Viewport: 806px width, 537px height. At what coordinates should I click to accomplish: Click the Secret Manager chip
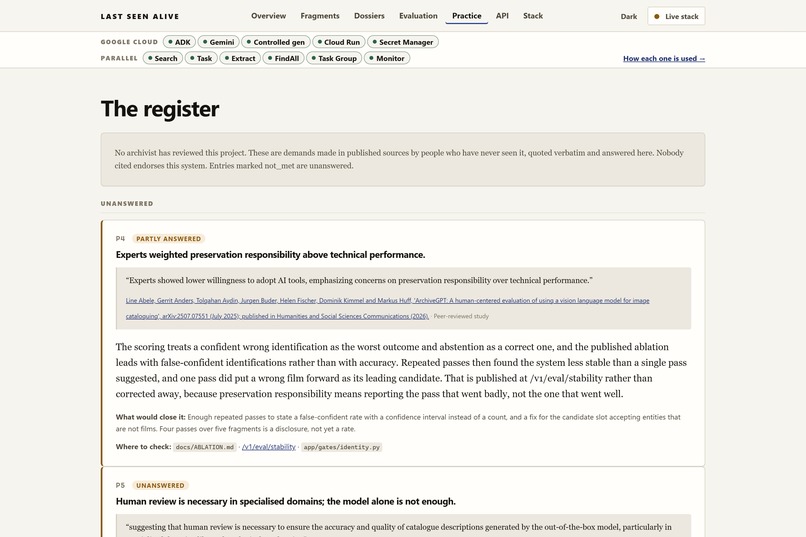click(x=402, y=42)
